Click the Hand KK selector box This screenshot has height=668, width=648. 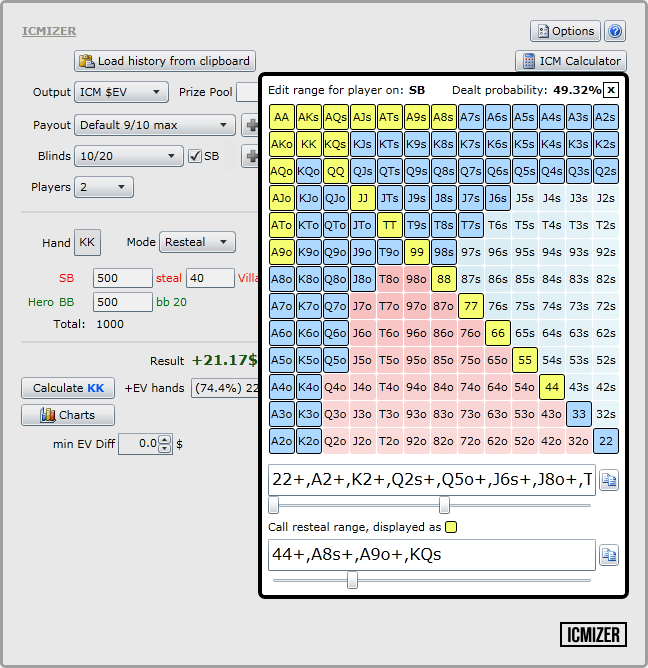(x=87, y=243)
